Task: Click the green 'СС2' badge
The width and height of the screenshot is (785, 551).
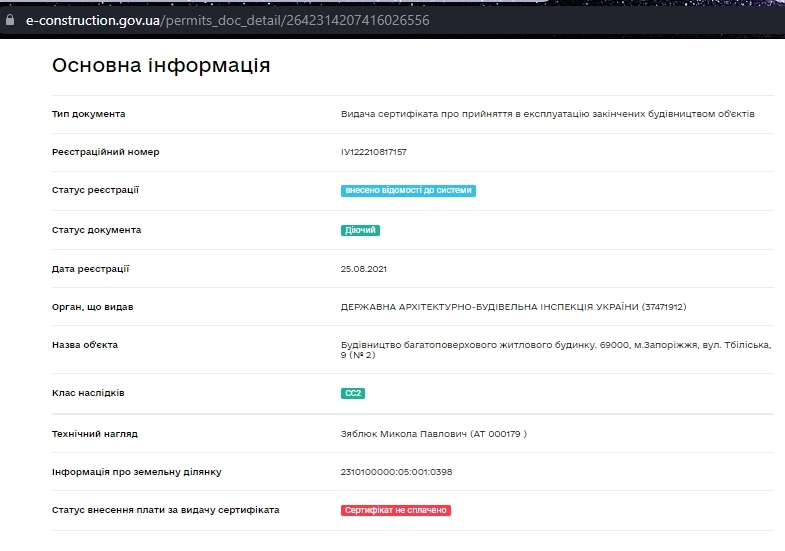Action: [352, 393]
